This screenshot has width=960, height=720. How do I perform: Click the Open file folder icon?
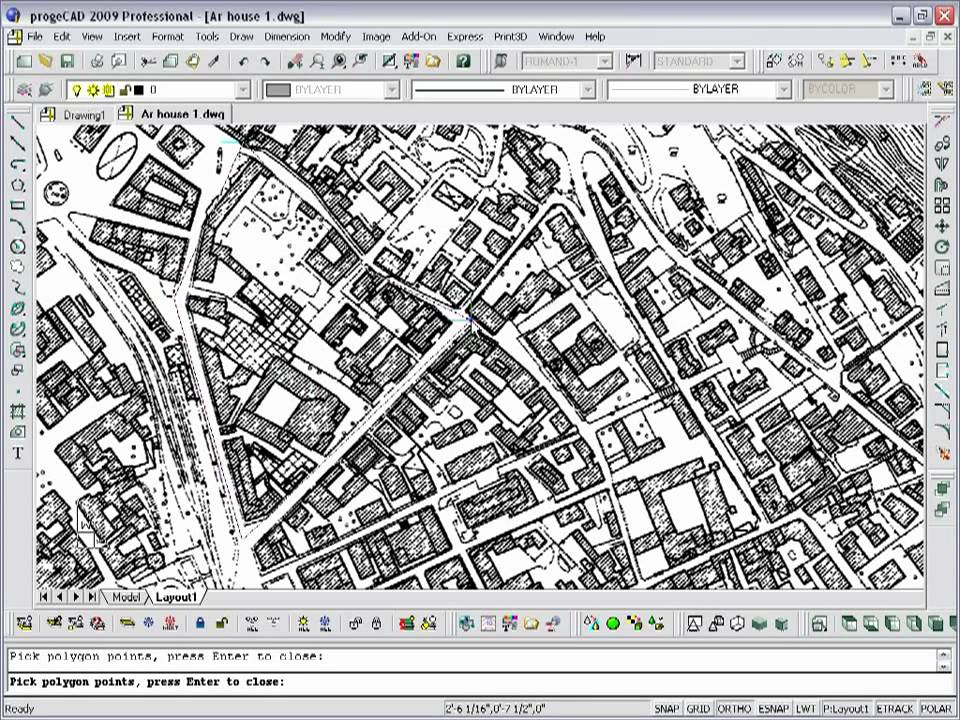pos(45,61)
